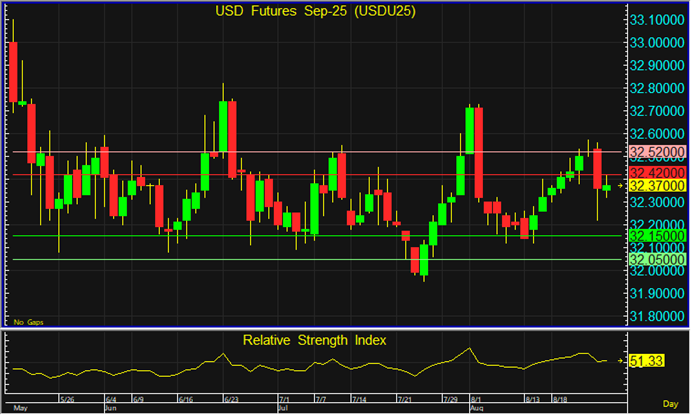Click the yellow arrow last-price marker

coord(620,186)
